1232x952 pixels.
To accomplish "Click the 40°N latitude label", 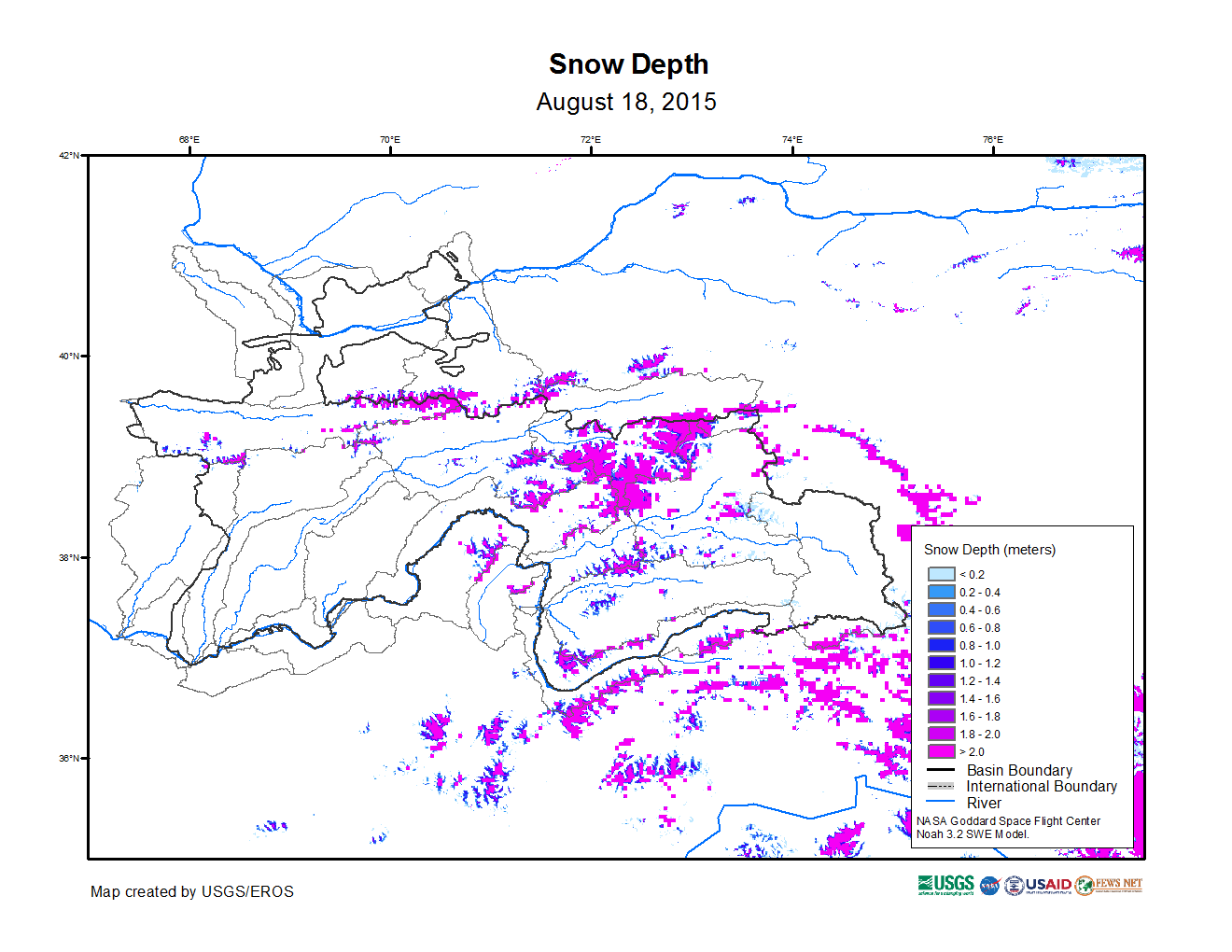I will coord(69,356).
